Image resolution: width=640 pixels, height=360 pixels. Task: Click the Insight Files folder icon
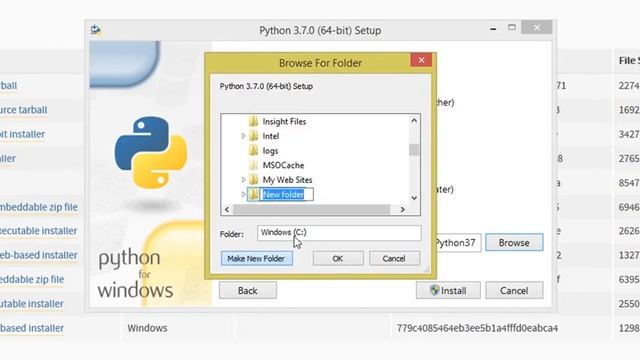click(x=253, y=121)
